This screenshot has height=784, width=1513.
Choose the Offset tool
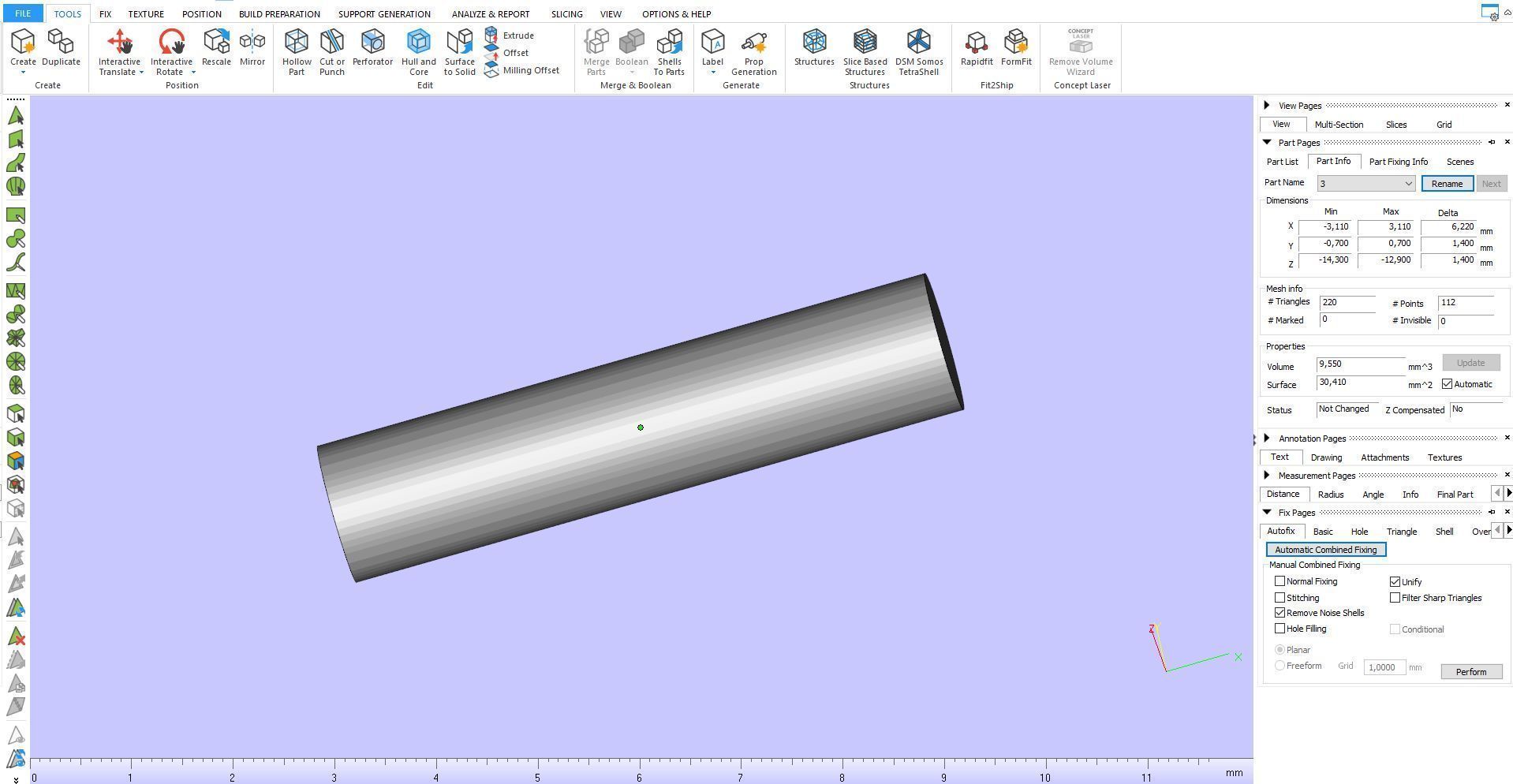(506, 53)
